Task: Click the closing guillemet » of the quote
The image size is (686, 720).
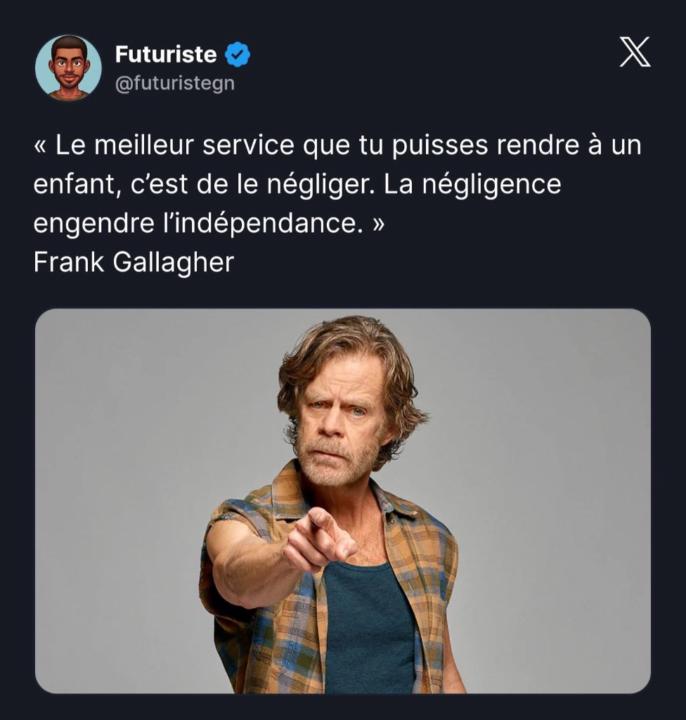Action: click(x=376, y=224)
